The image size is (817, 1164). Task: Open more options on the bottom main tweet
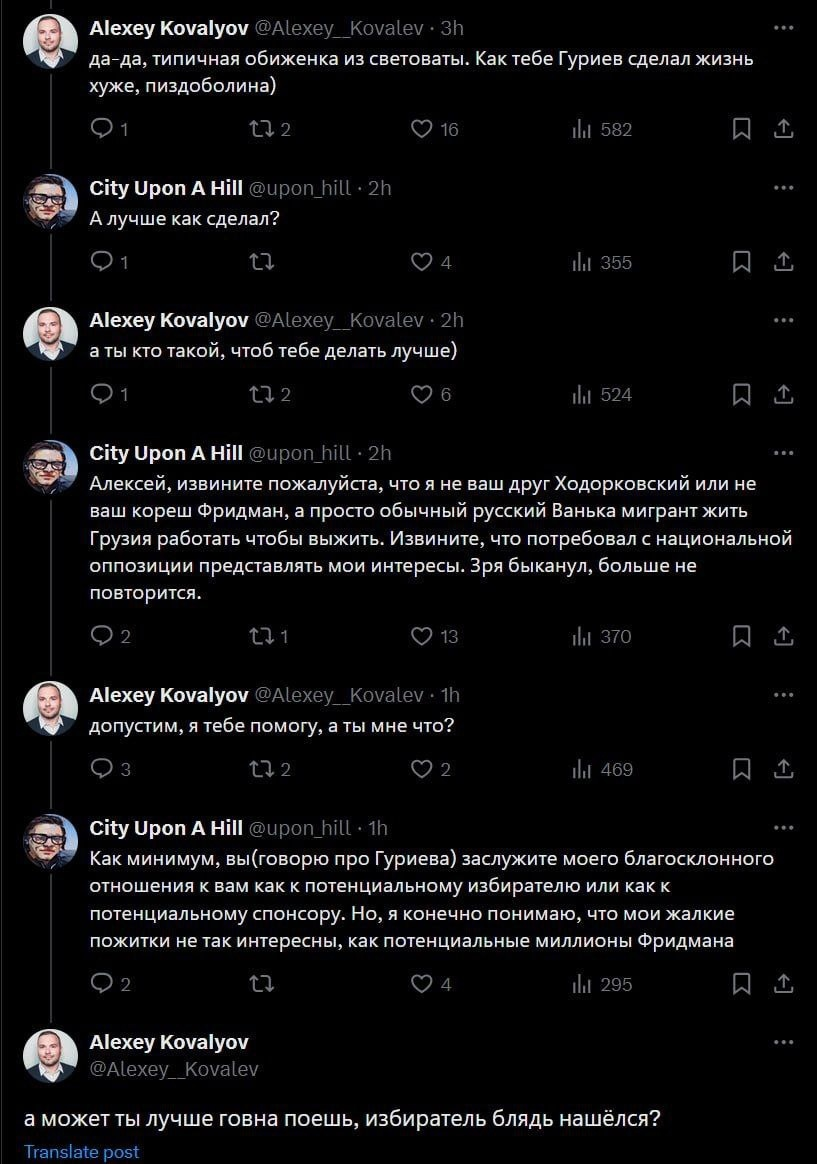[784, 1042]
